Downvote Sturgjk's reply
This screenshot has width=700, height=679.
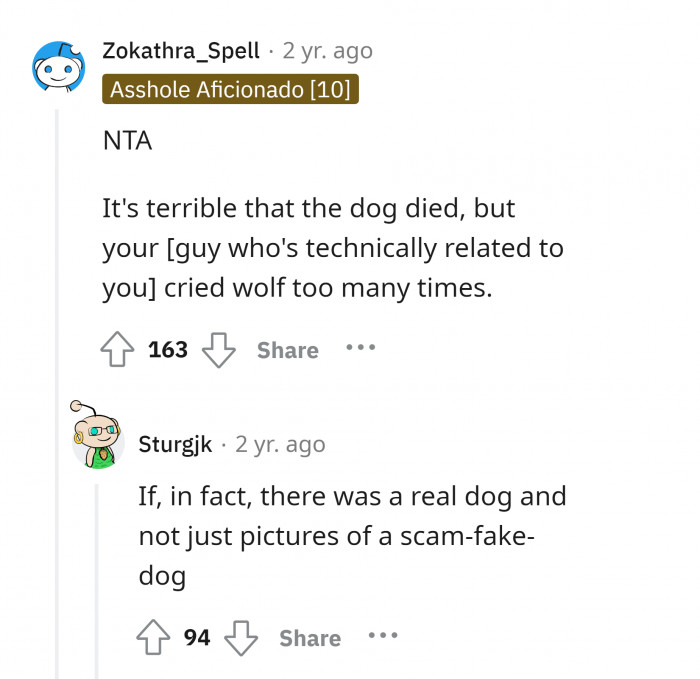[x=241, y=638]
